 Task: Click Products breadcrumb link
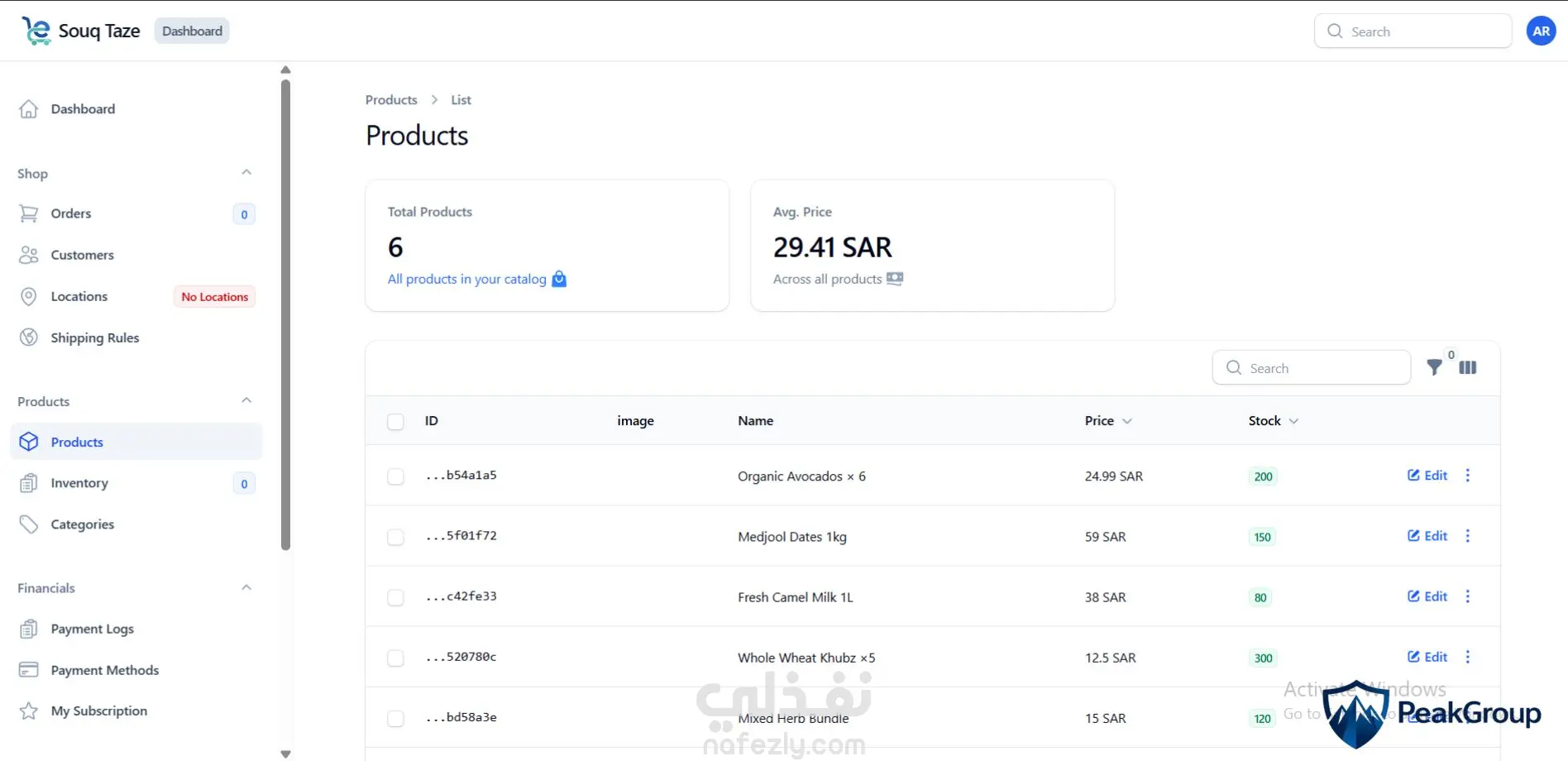(391, 100)
